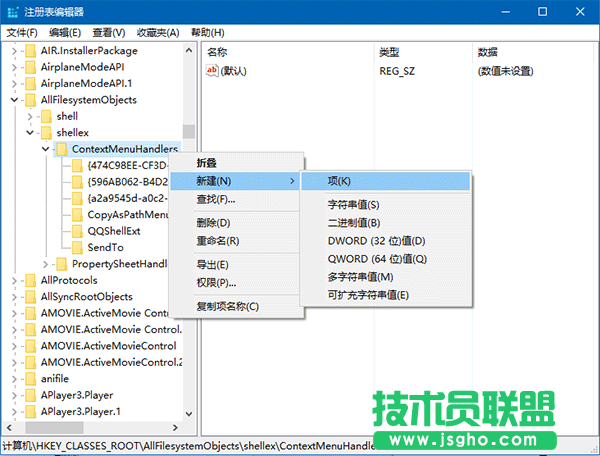Image resolution: width=600 pixels, height=456 pixels.
Task: Select 权限(P)... in the context menu
Action: pos(215,282)
